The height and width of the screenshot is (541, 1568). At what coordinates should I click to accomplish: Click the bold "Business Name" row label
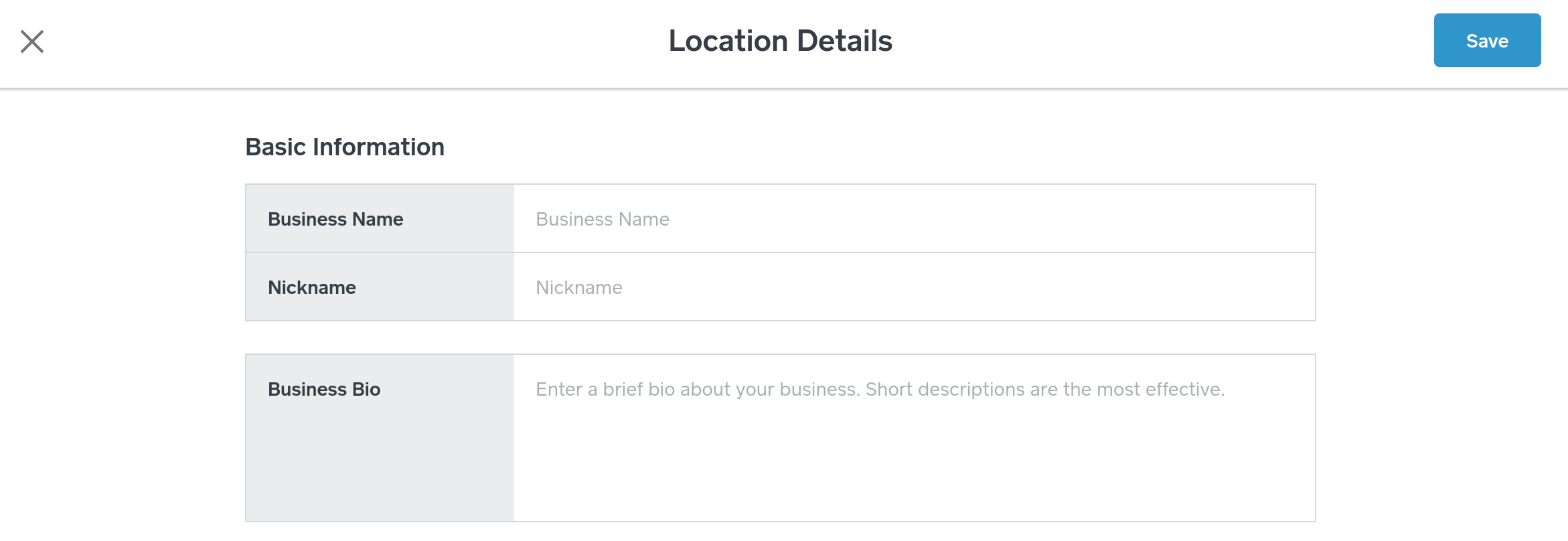(x=335, y=220)
